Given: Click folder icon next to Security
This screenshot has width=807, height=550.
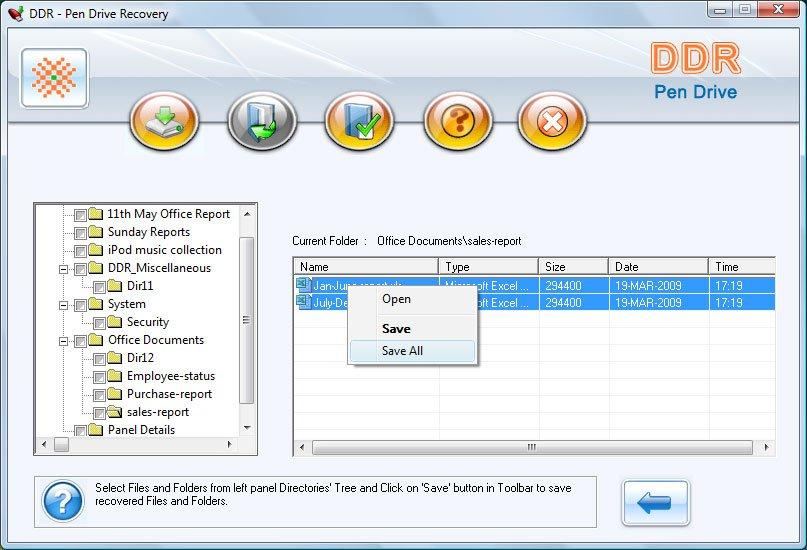Looking at the screenshot, I should point(114,322).
